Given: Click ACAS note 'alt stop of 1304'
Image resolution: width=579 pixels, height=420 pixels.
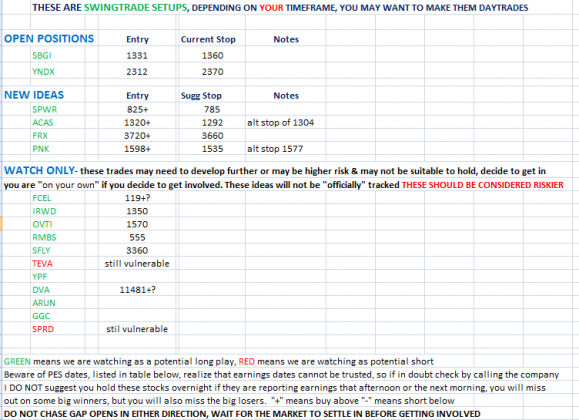Looking at the screenshot, I should [281, 123].
